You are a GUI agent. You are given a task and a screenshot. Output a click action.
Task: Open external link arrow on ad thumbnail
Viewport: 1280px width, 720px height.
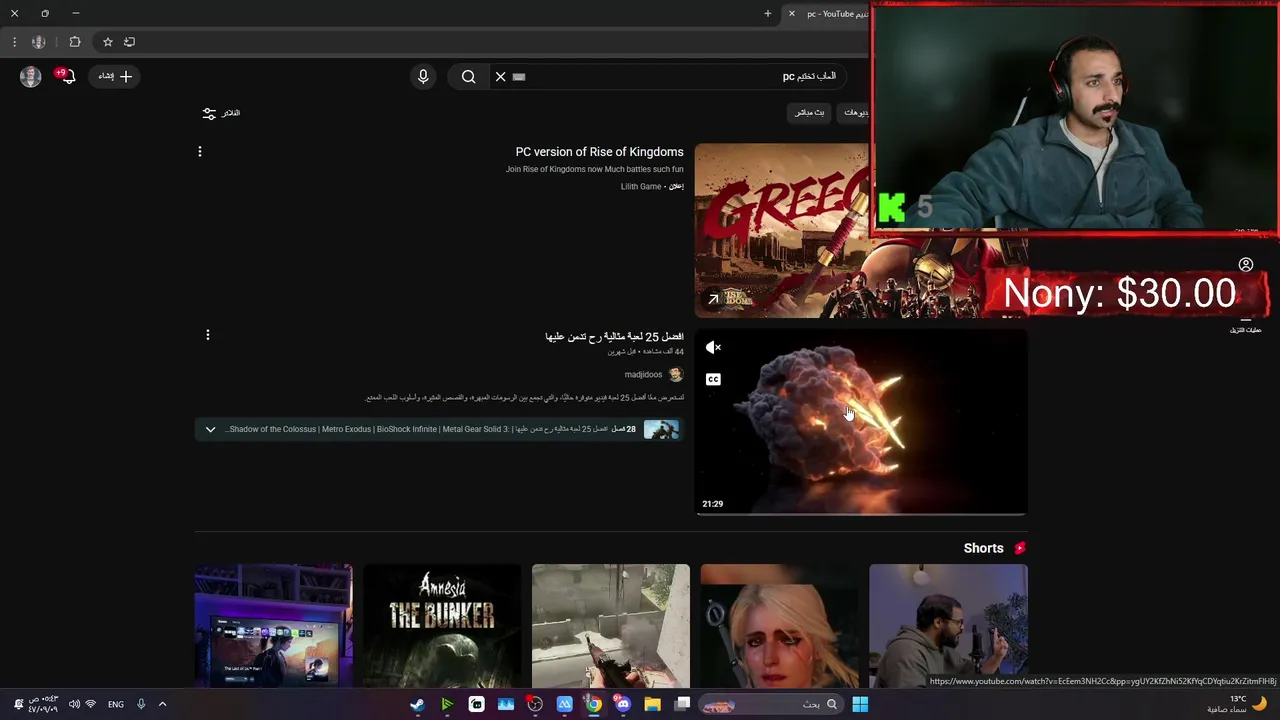pyautogui.click(x=713, y=299)
